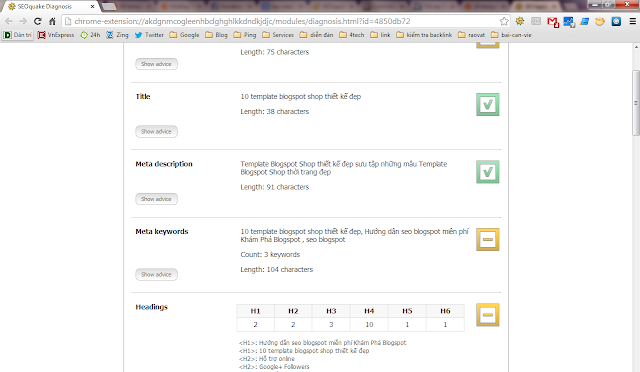Click the yellow warning icon for Meta keywords
This screenshot has width=640, height=372.
(x=488, y=239)
